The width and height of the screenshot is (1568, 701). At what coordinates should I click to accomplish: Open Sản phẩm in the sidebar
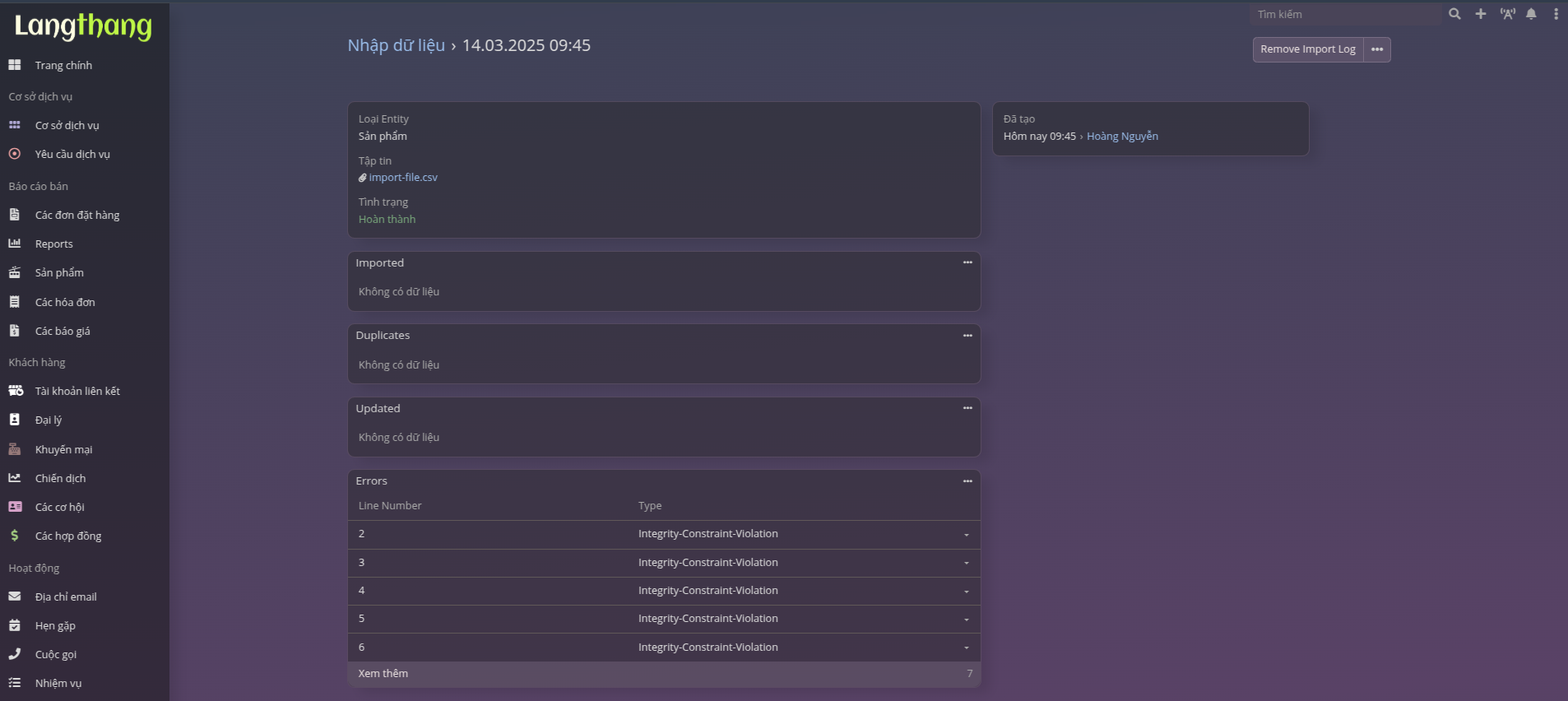(x=59, y=273)
